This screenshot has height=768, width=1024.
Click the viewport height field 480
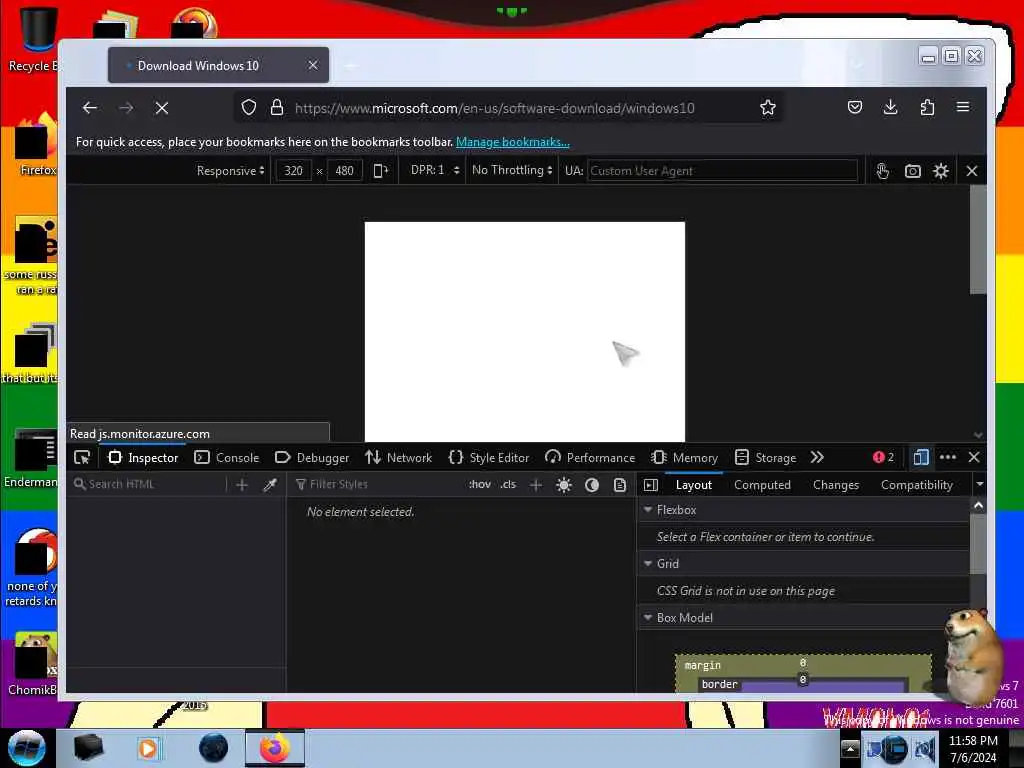(344, 170)
